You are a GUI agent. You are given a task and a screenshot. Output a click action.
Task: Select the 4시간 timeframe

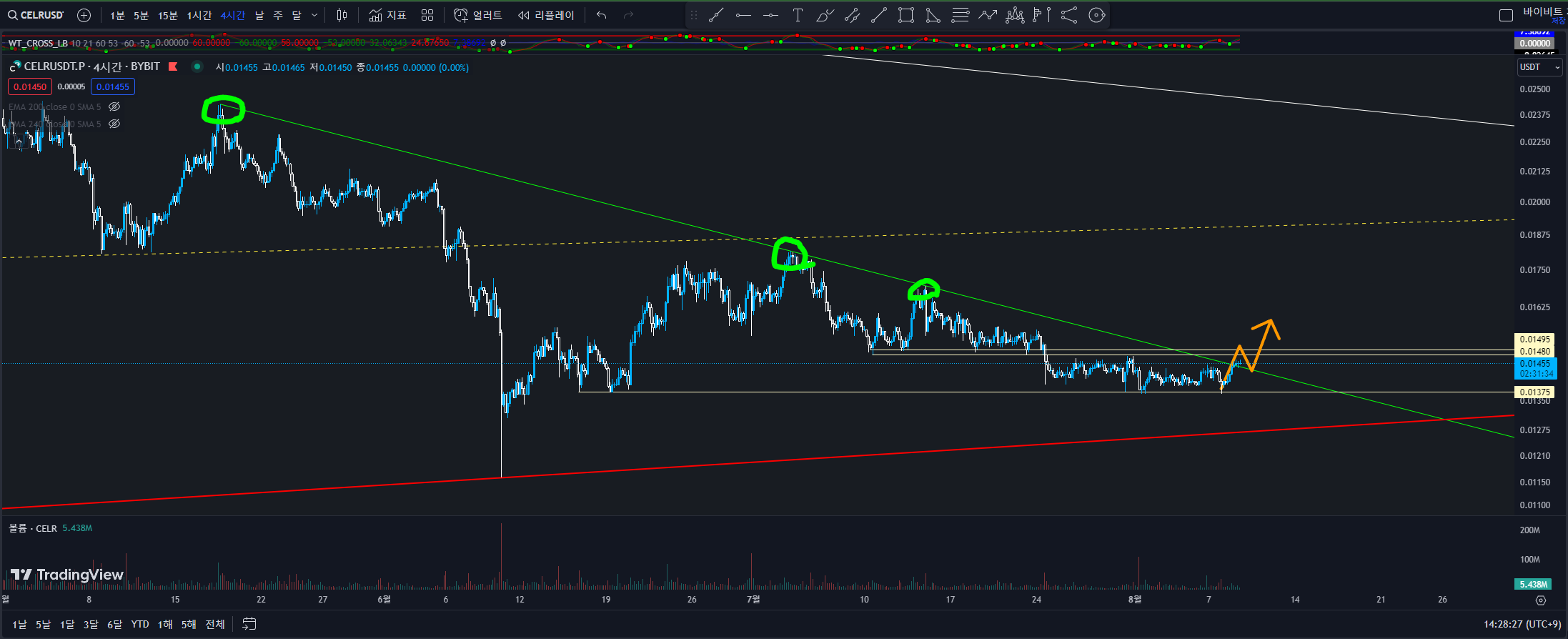232,15
